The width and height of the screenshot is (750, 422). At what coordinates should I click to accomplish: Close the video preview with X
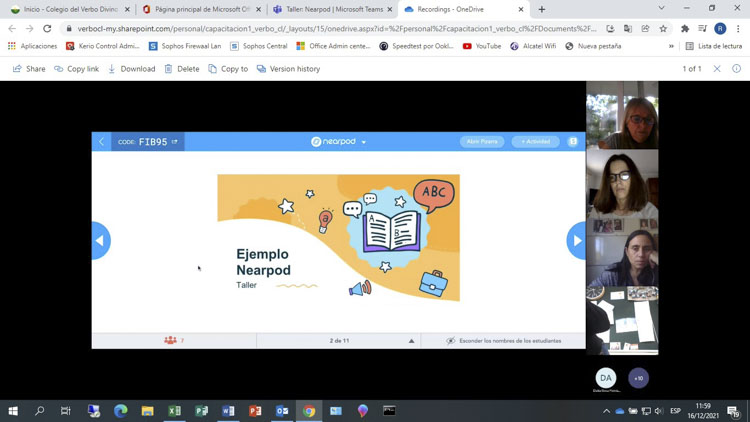click(717, 69)
